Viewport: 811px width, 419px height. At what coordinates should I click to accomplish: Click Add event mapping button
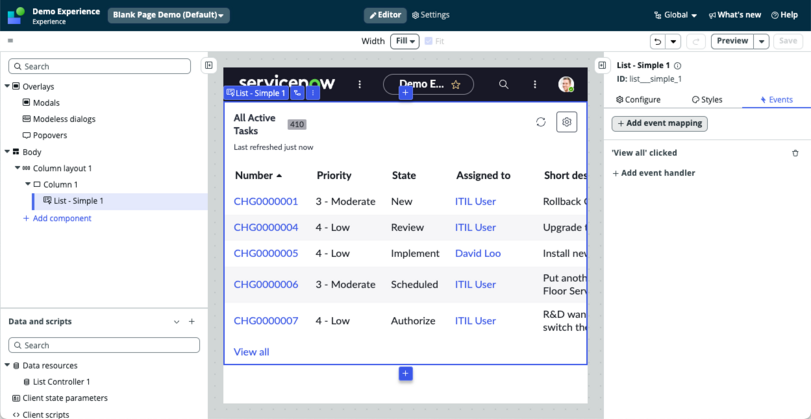click(659, 124)
